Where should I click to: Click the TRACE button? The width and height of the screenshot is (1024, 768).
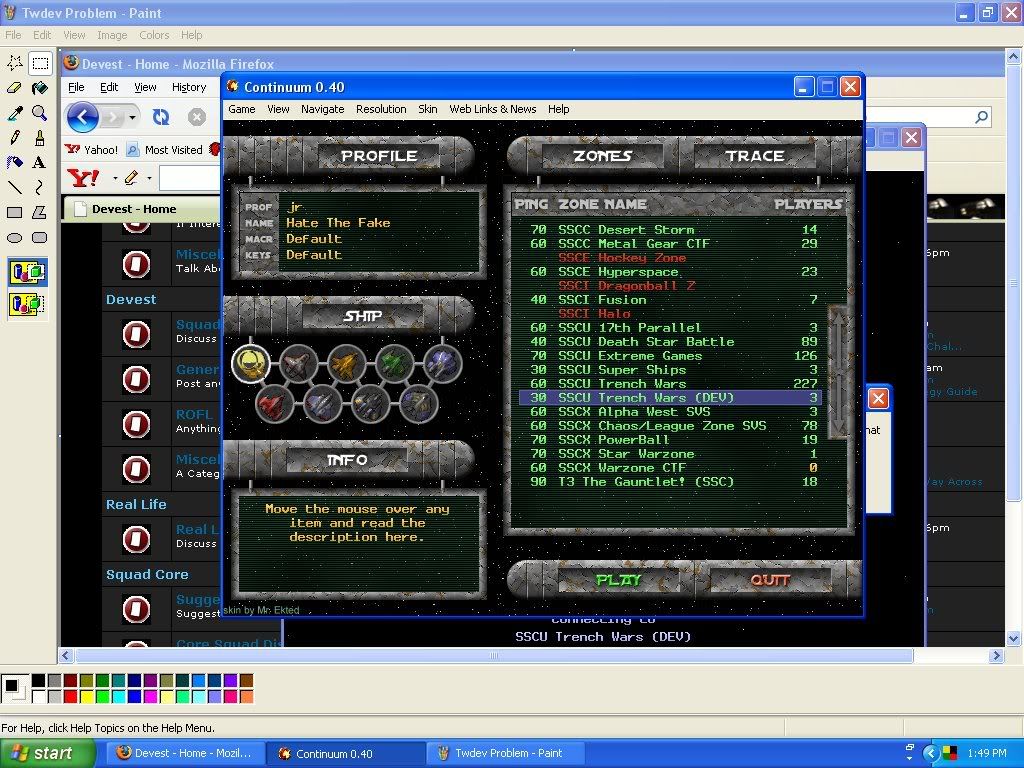tap(755, 155)
